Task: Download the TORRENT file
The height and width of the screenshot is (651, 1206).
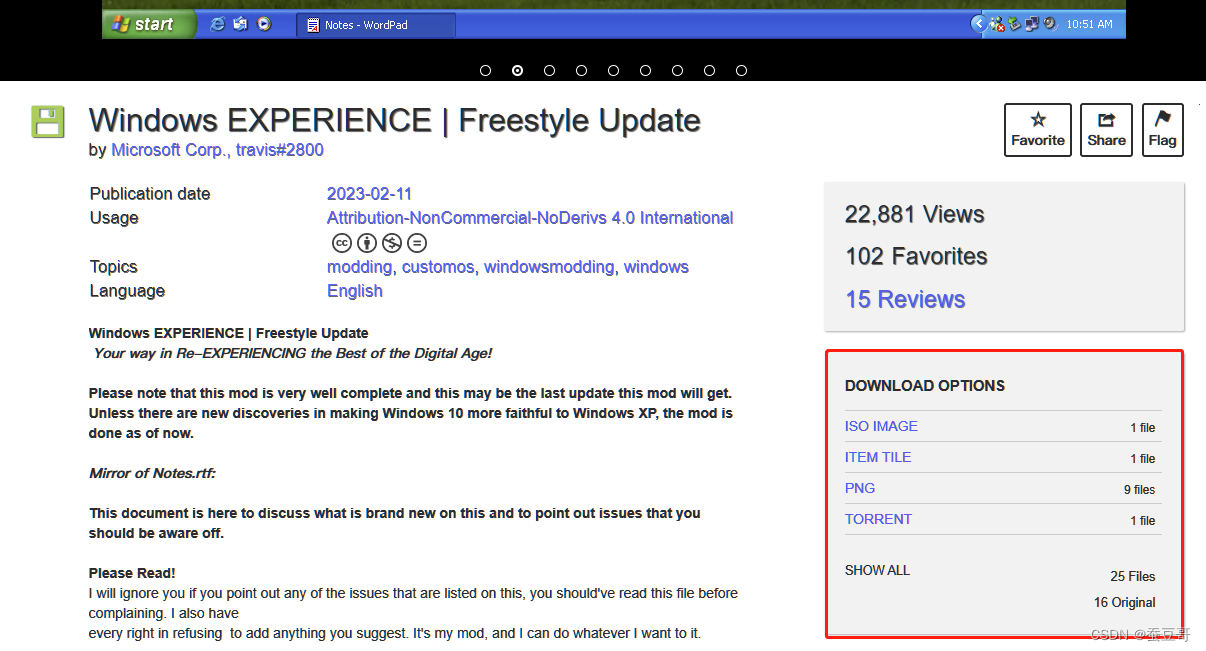Action: pyautogui.click(x=878, y=519)
